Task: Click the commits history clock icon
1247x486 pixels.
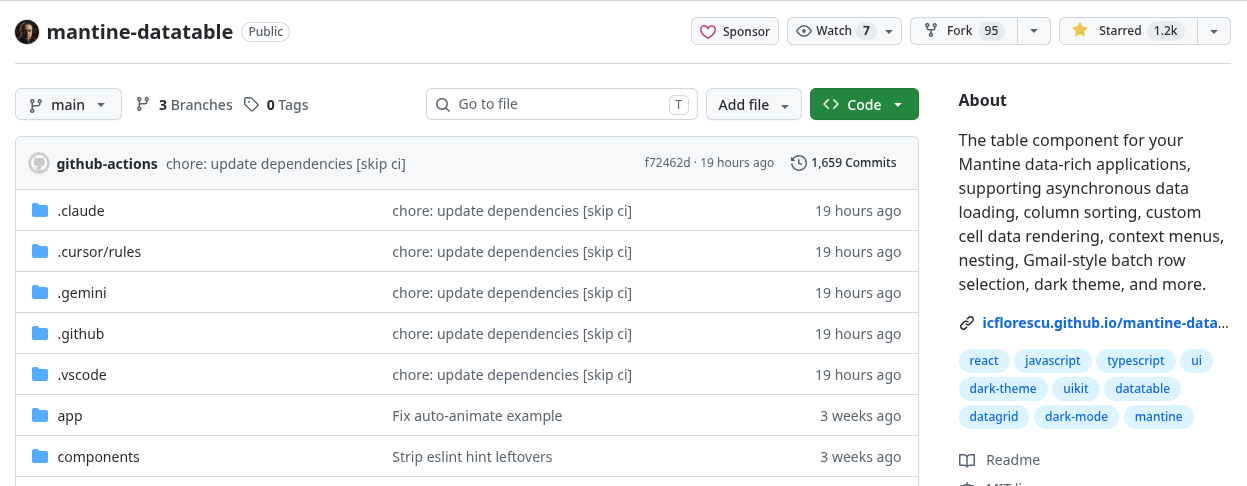Action: (798, 163)
